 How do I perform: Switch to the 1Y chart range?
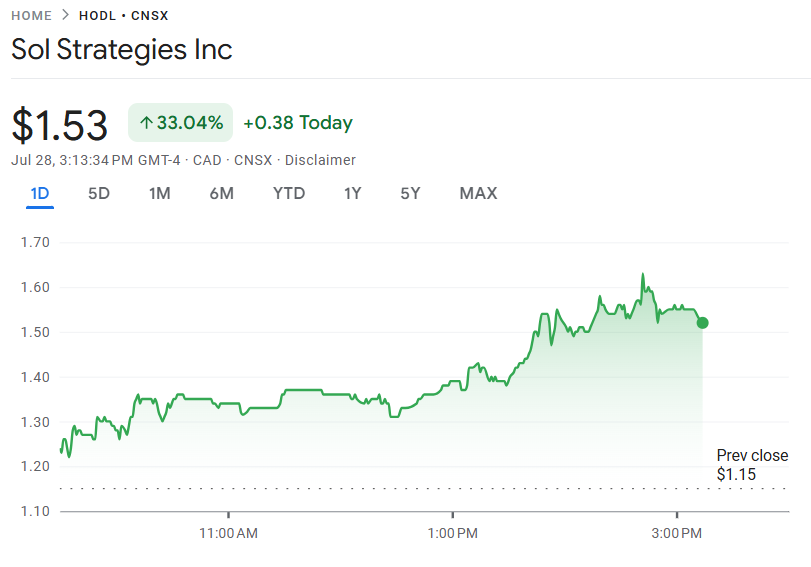coord(352,193)
